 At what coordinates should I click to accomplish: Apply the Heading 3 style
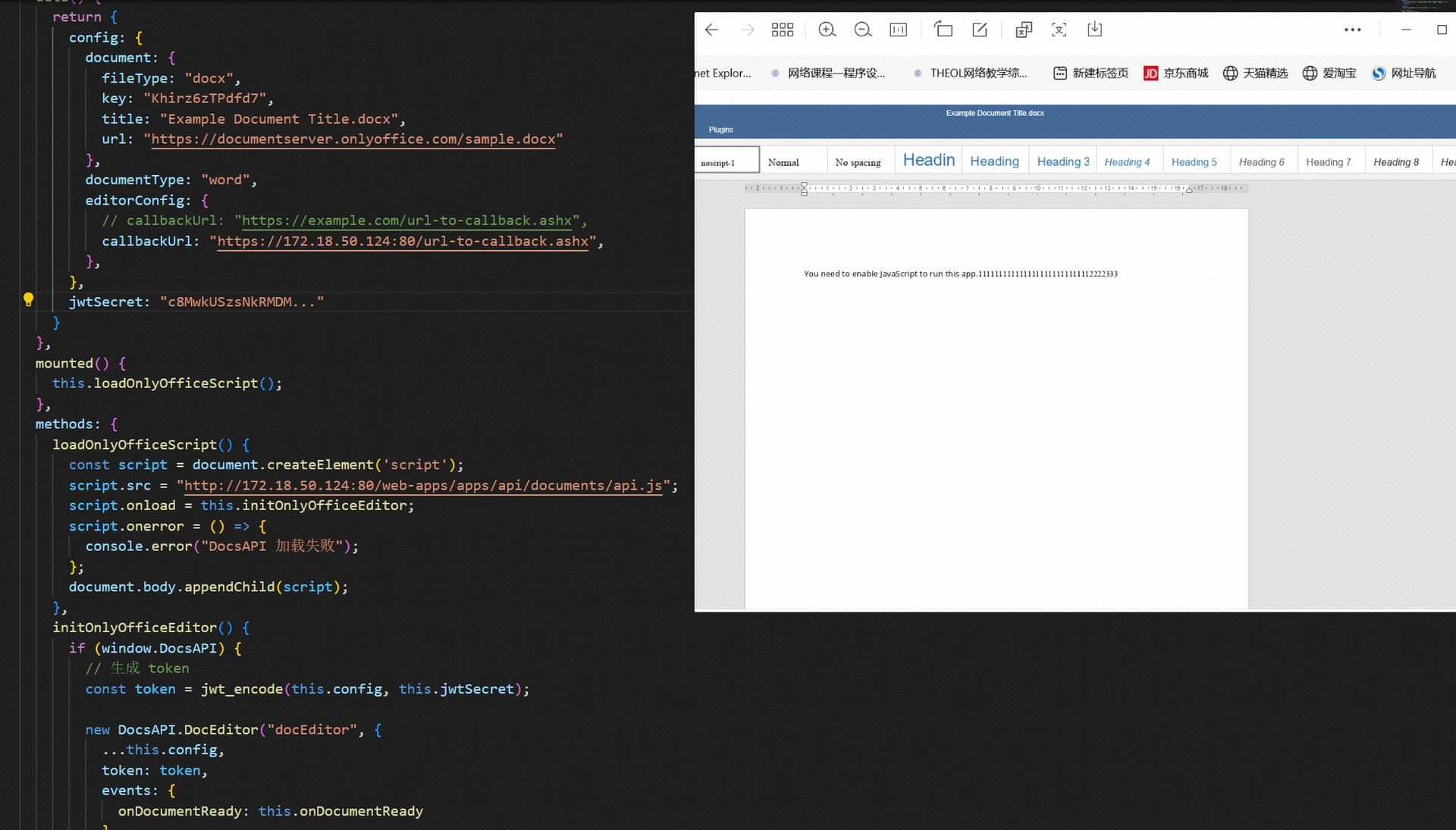(x=1063, y=161)
